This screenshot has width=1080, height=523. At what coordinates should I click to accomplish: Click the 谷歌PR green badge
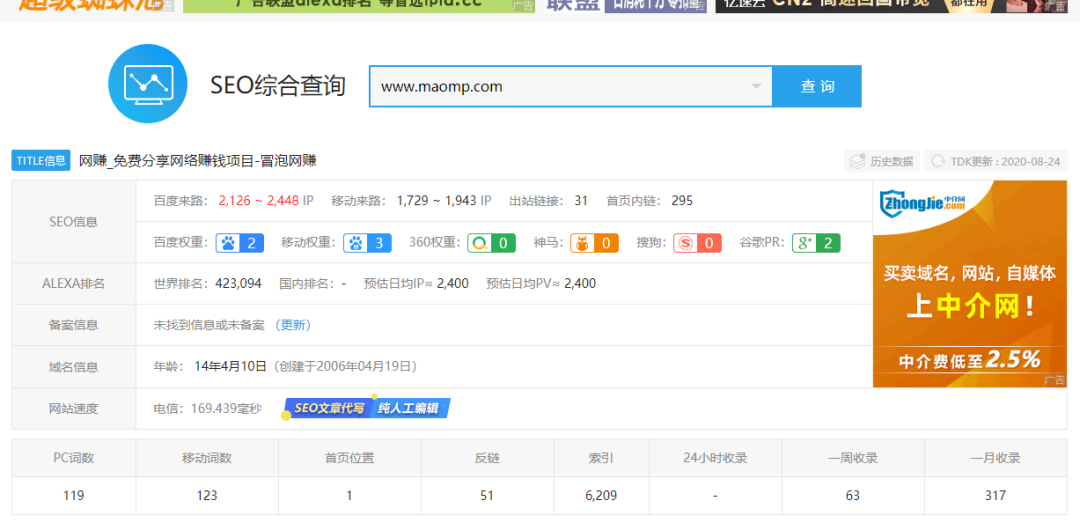click(x=816, y=243)
